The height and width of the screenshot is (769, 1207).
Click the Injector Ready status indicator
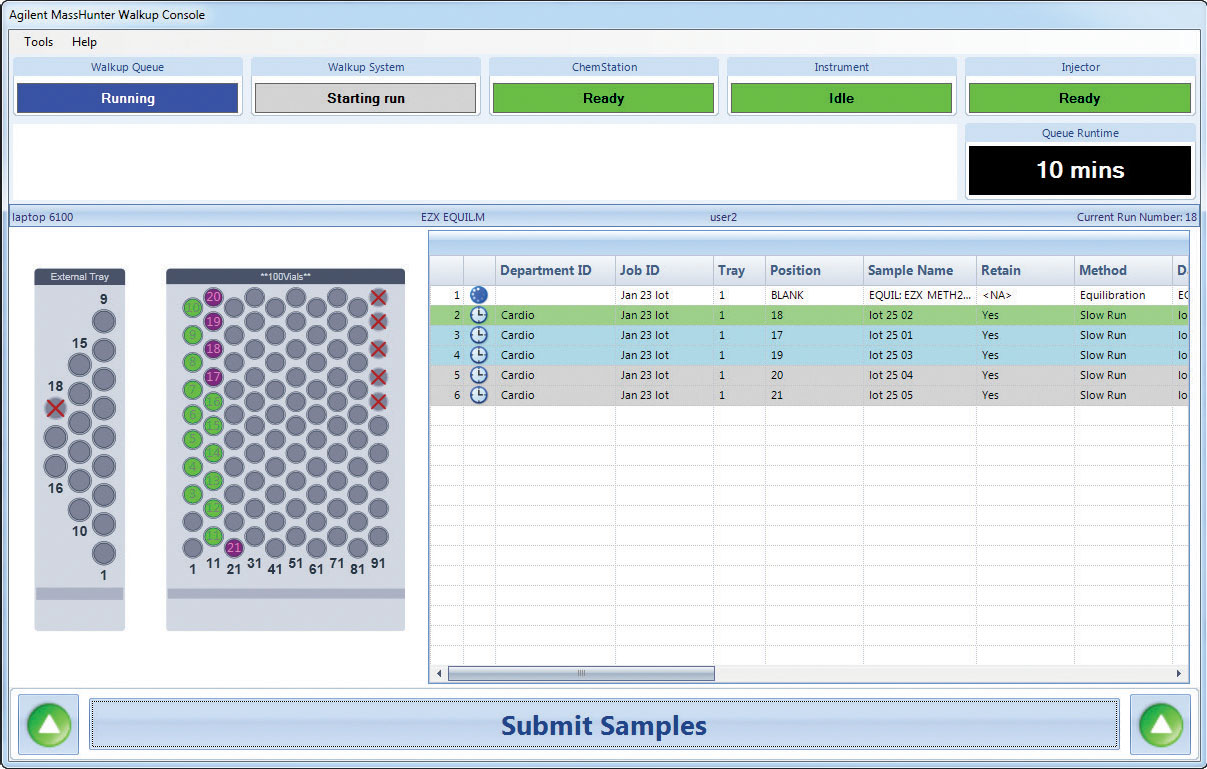[1080, 98]
